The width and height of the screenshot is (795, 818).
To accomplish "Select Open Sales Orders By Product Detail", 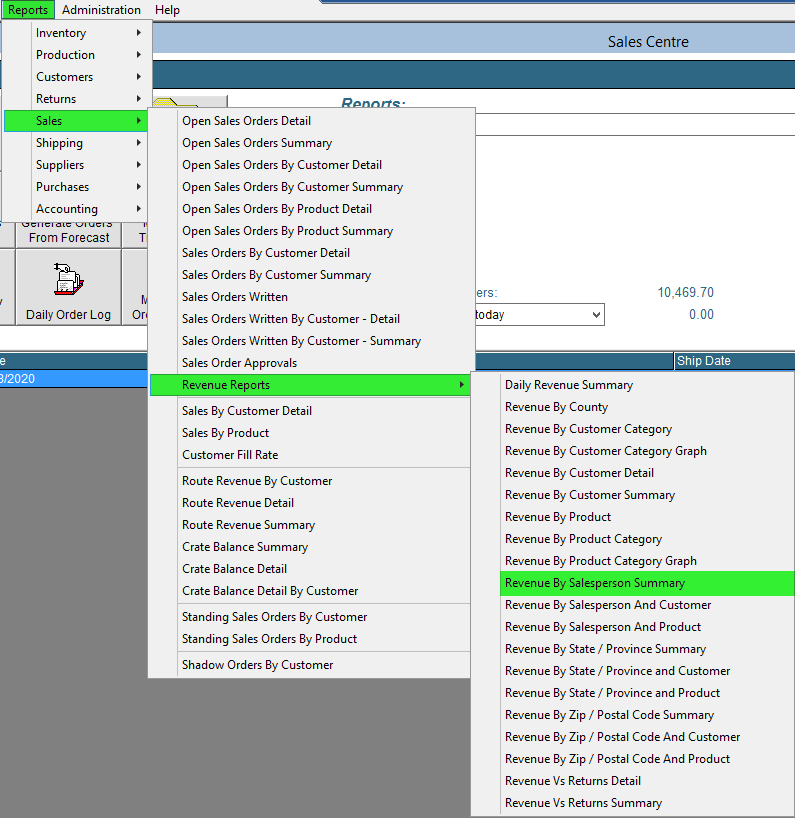I will 312,209.
